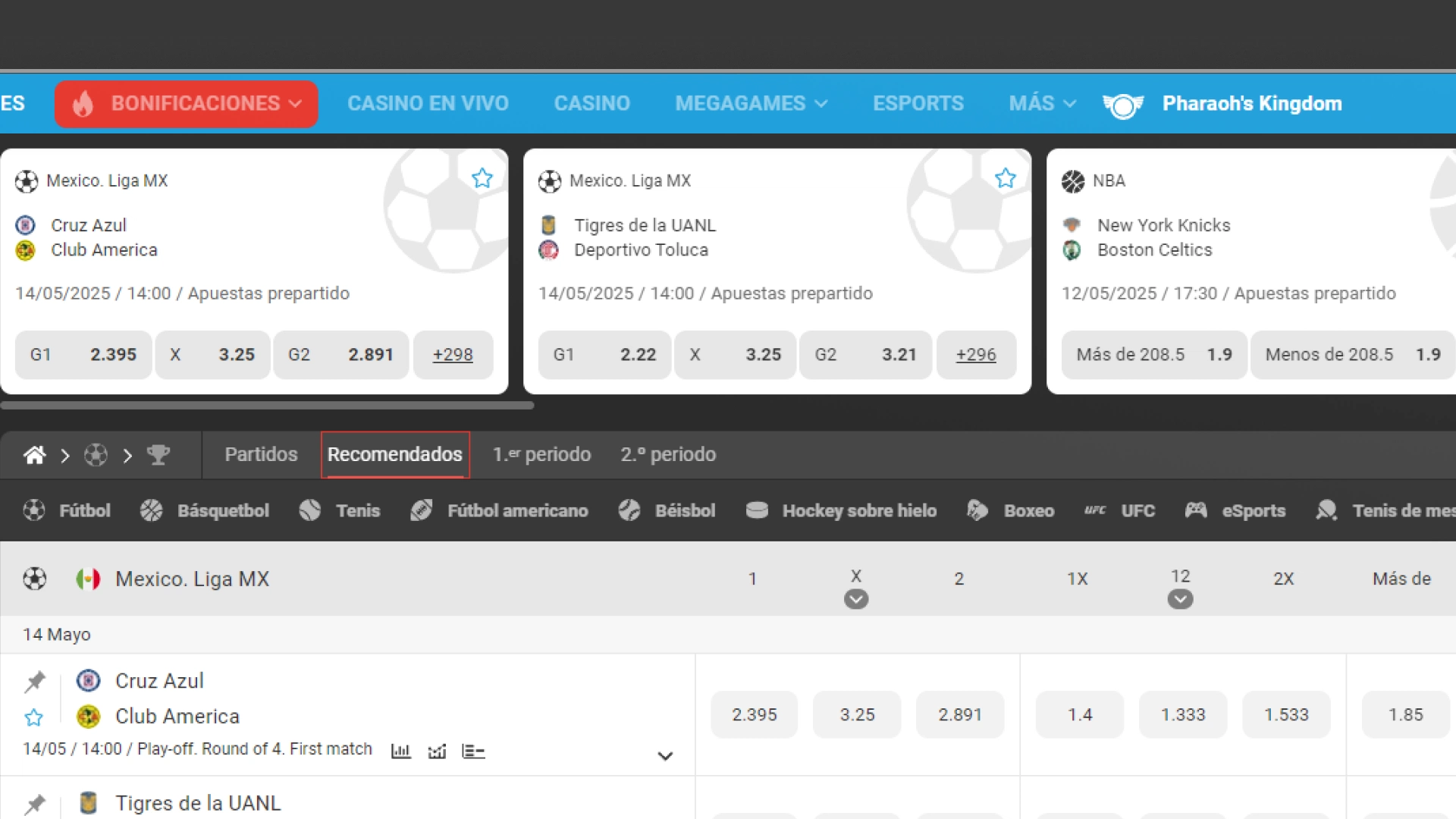Choose Fútbol sport filter
Viewport: 1456px width, 819px height.
point(67,510)
